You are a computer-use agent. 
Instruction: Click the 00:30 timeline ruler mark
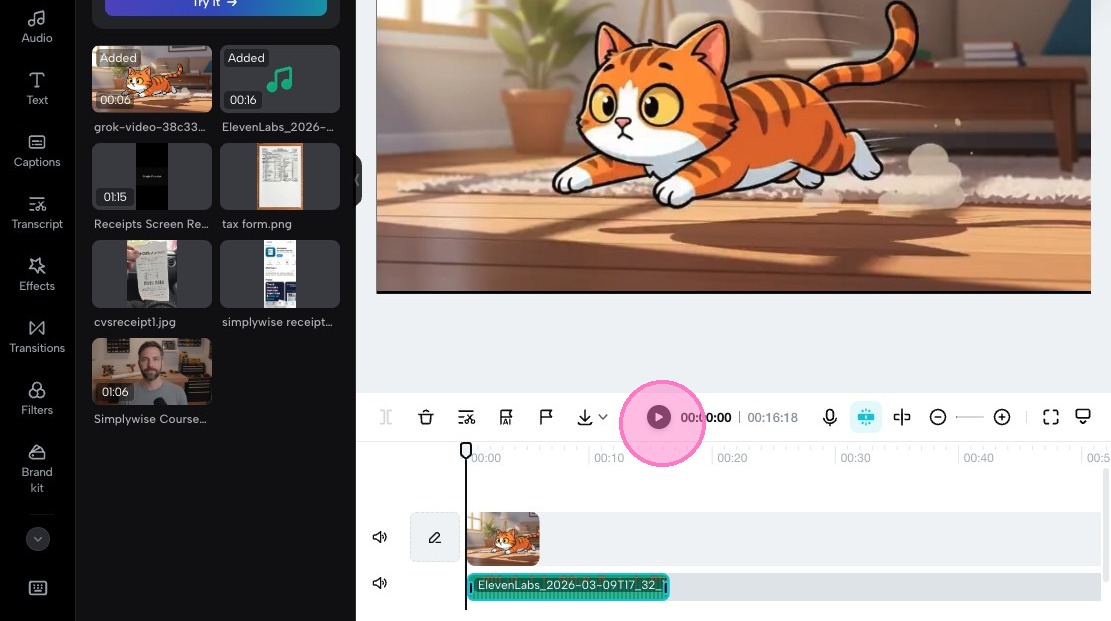point(855,458)
